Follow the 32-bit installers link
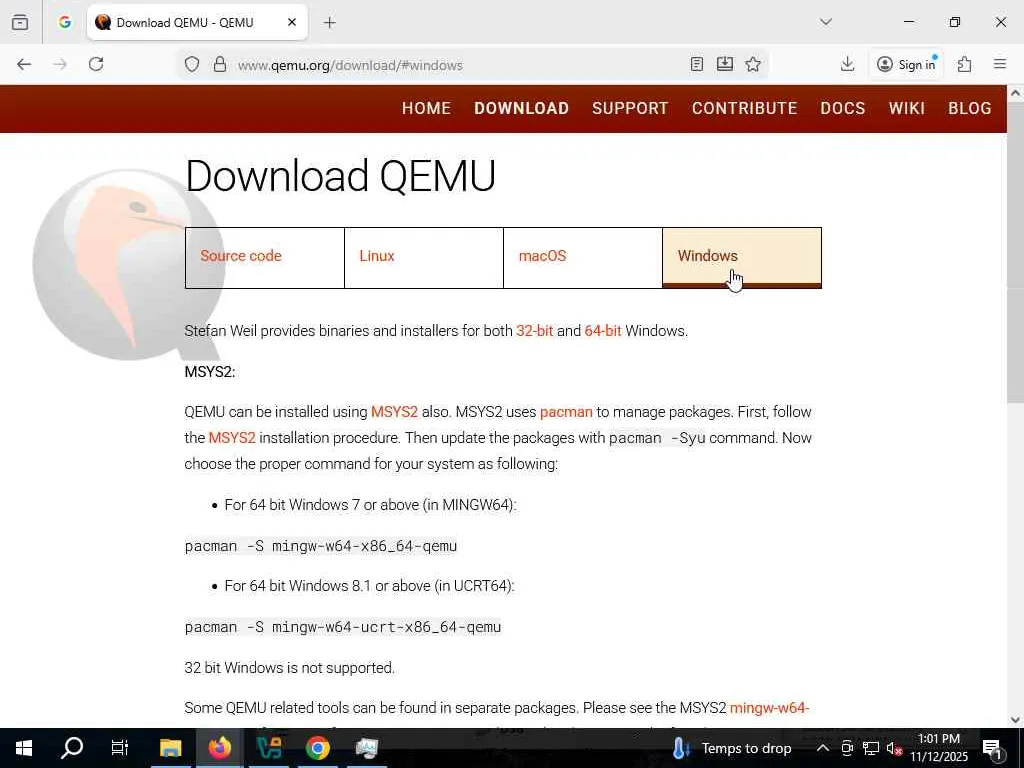Viewport: 1024px width, 768px height. (x=534, y=331)
